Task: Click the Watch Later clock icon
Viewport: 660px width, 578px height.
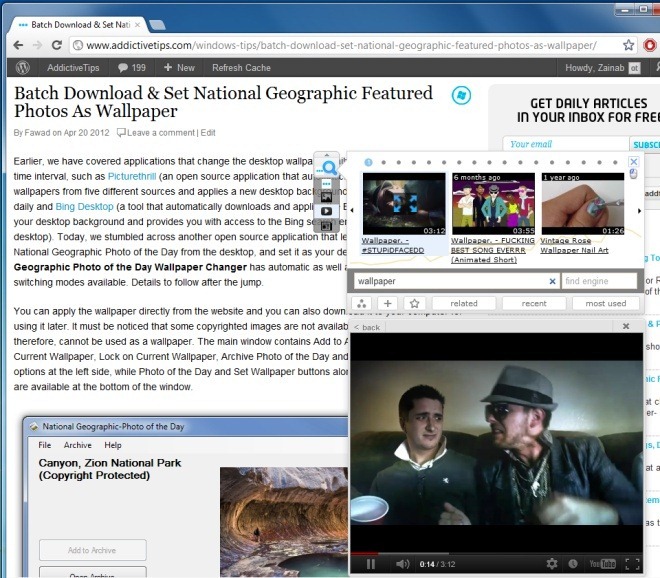Action: (x=573, y=564)
